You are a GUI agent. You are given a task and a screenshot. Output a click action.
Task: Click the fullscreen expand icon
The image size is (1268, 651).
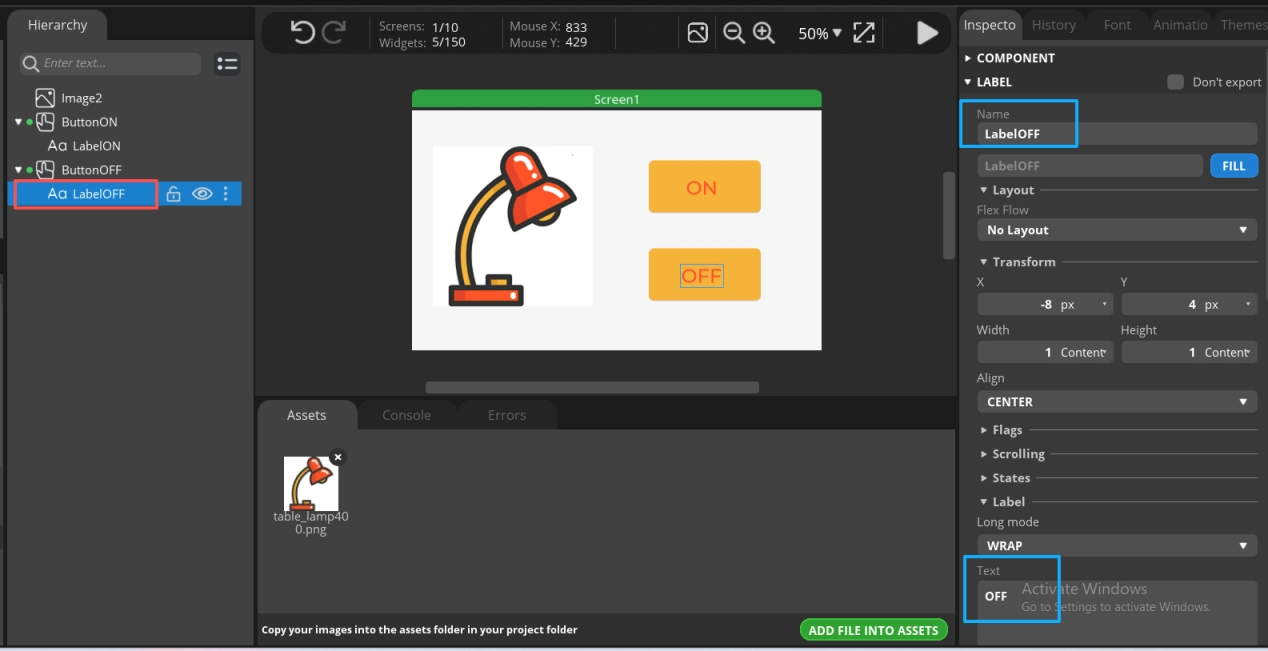(864, 33)
